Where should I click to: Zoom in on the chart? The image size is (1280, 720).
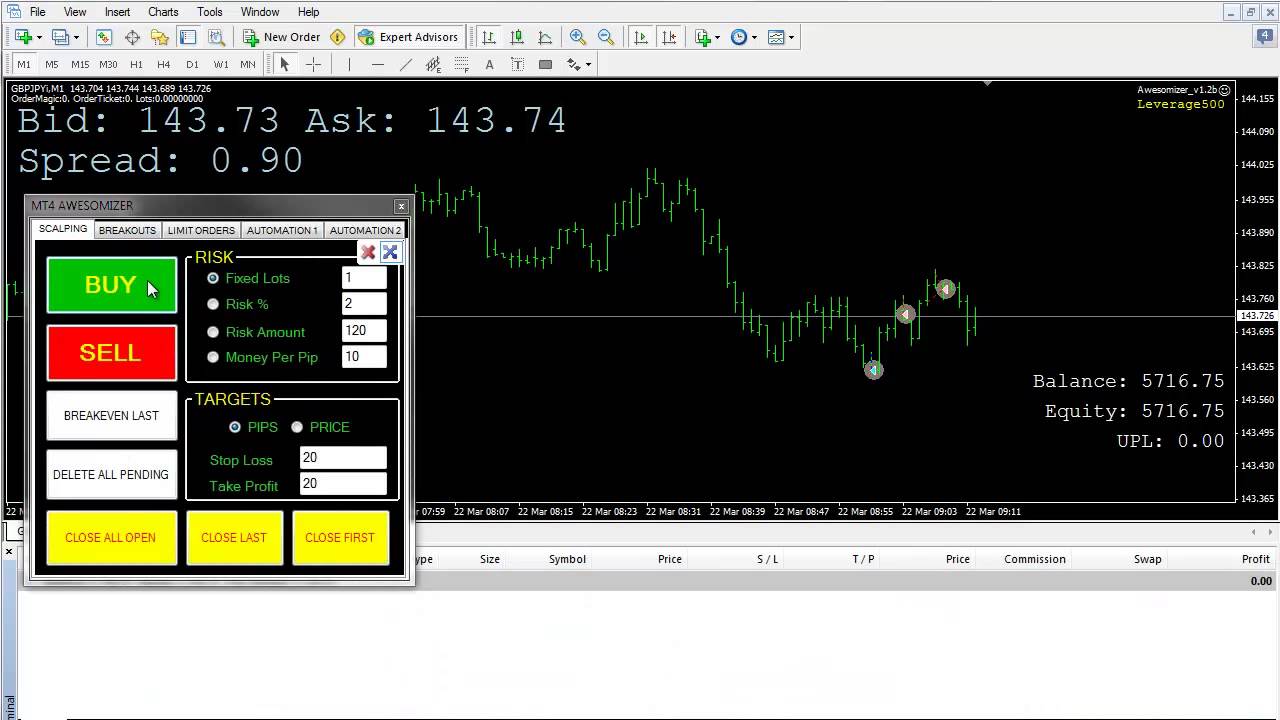coord(578,37)
